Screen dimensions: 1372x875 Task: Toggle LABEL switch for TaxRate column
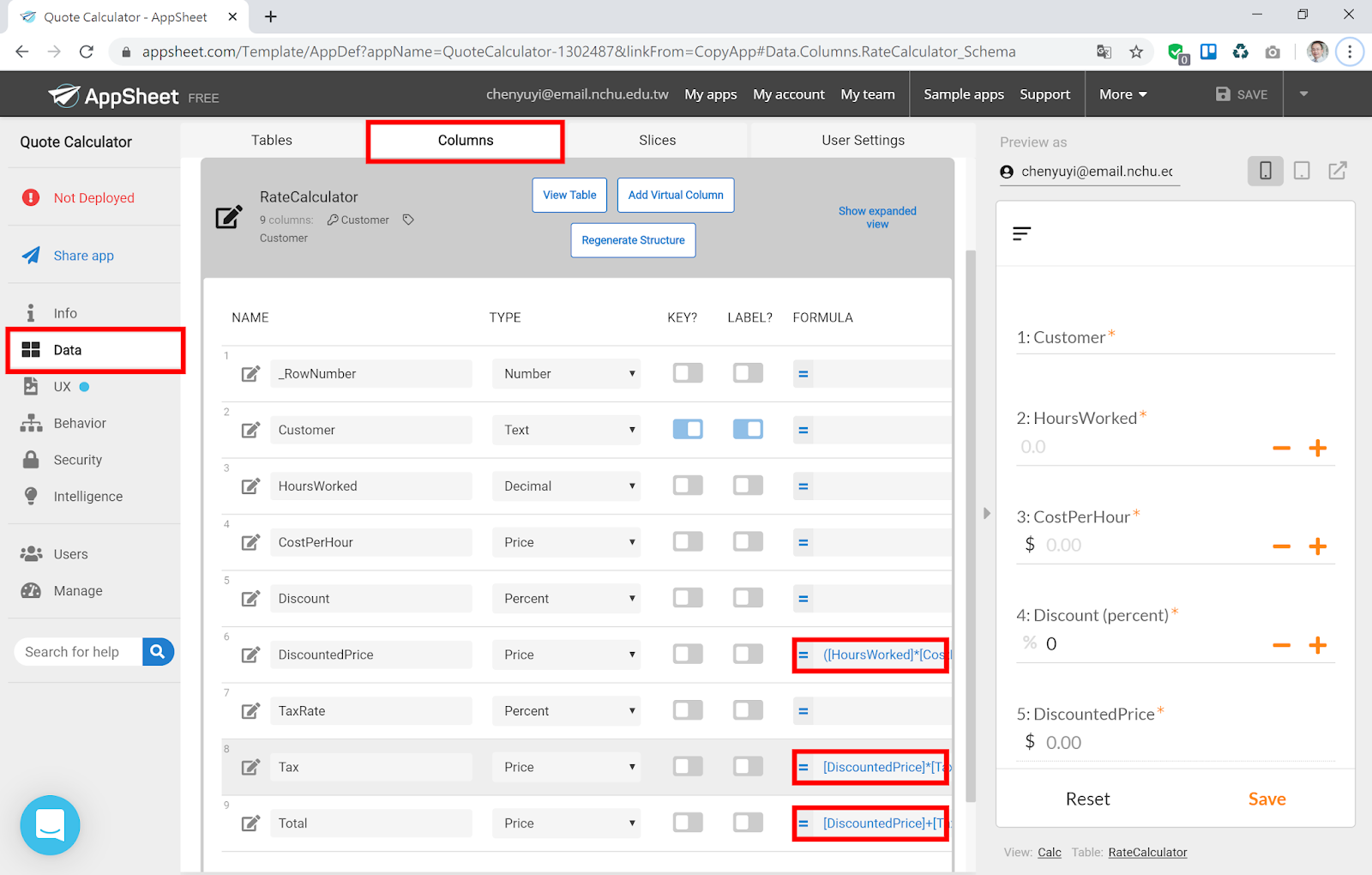[748, 710]
